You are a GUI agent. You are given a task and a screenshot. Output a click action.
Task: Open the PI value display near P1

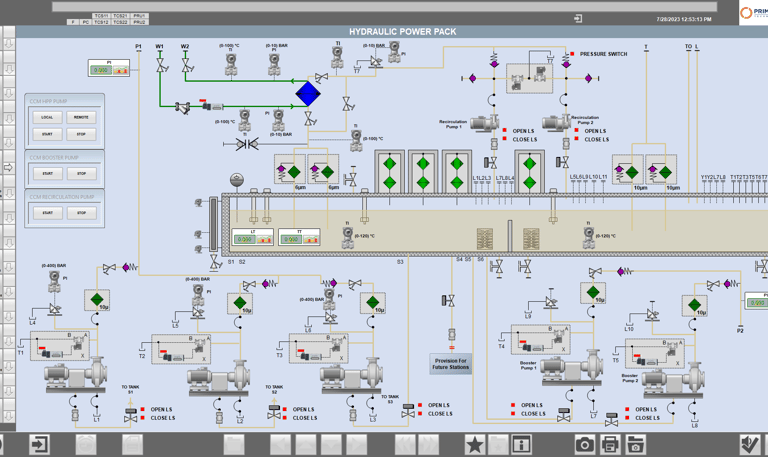pyautogui.click(x=109, y=68)
